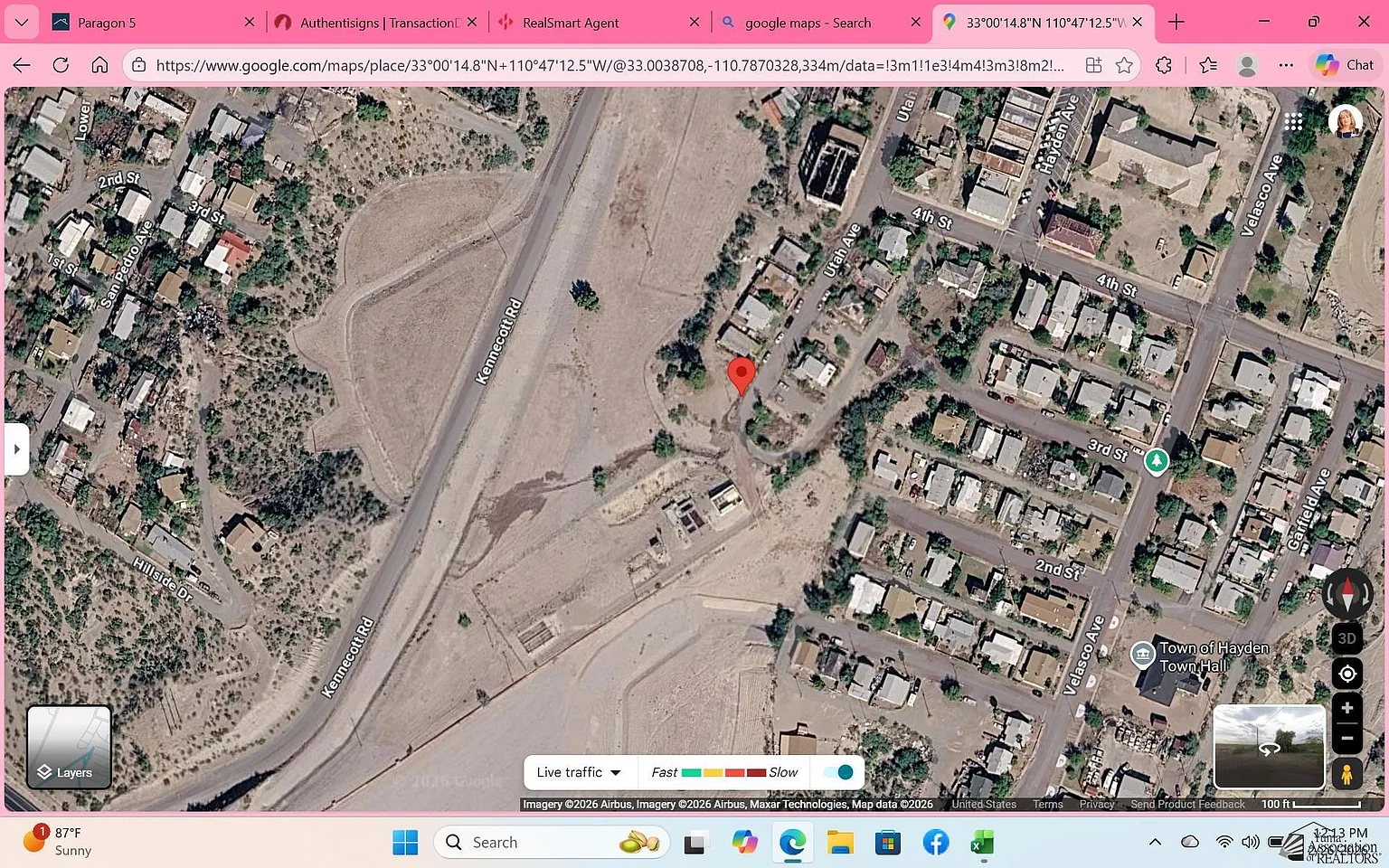Expand hidden taskbar icons chevron
Screen dimensions: 1389x868
pyautogui.click(x=1155, y=842)
